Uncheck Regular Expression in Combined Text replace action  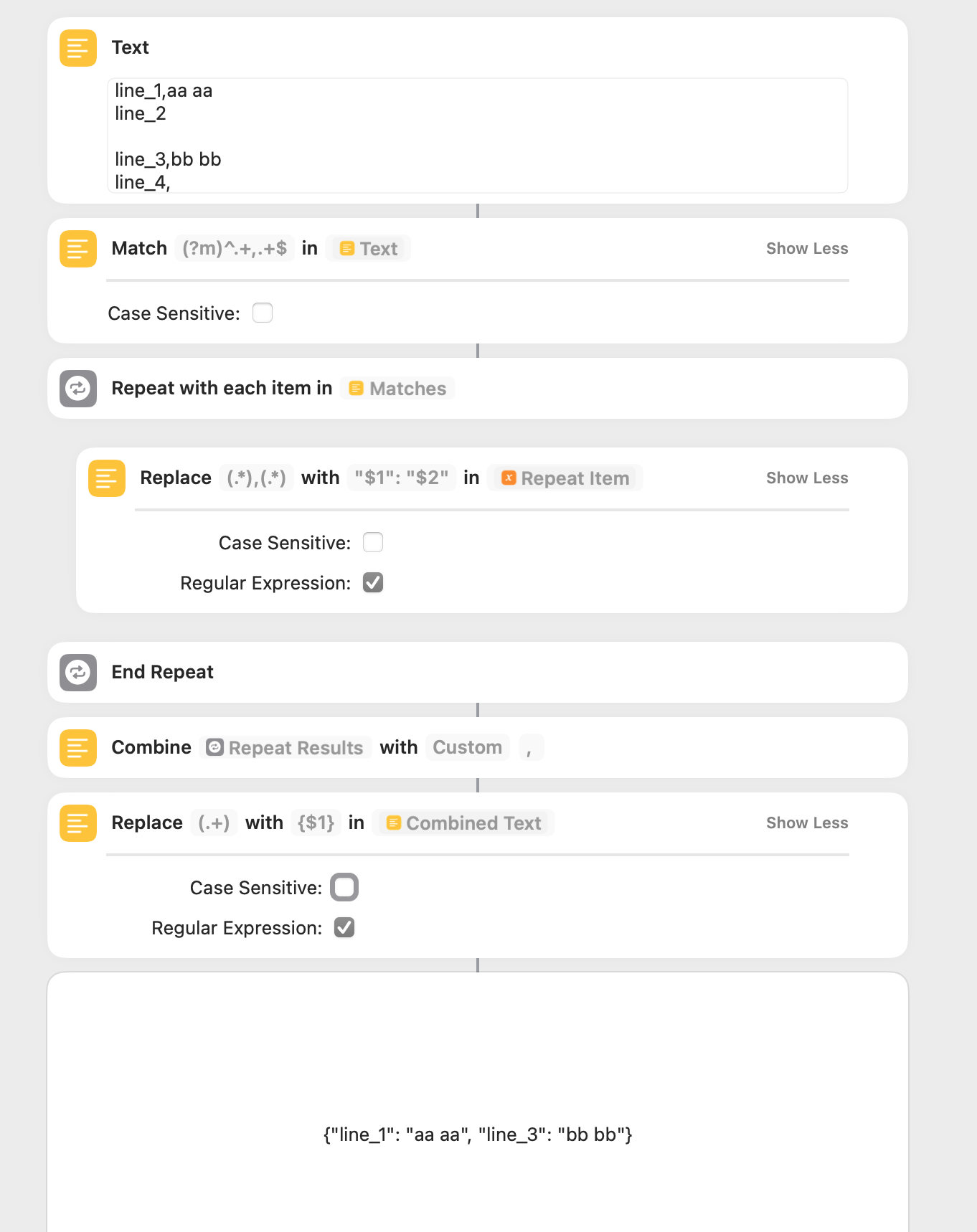tap(344, 927)
